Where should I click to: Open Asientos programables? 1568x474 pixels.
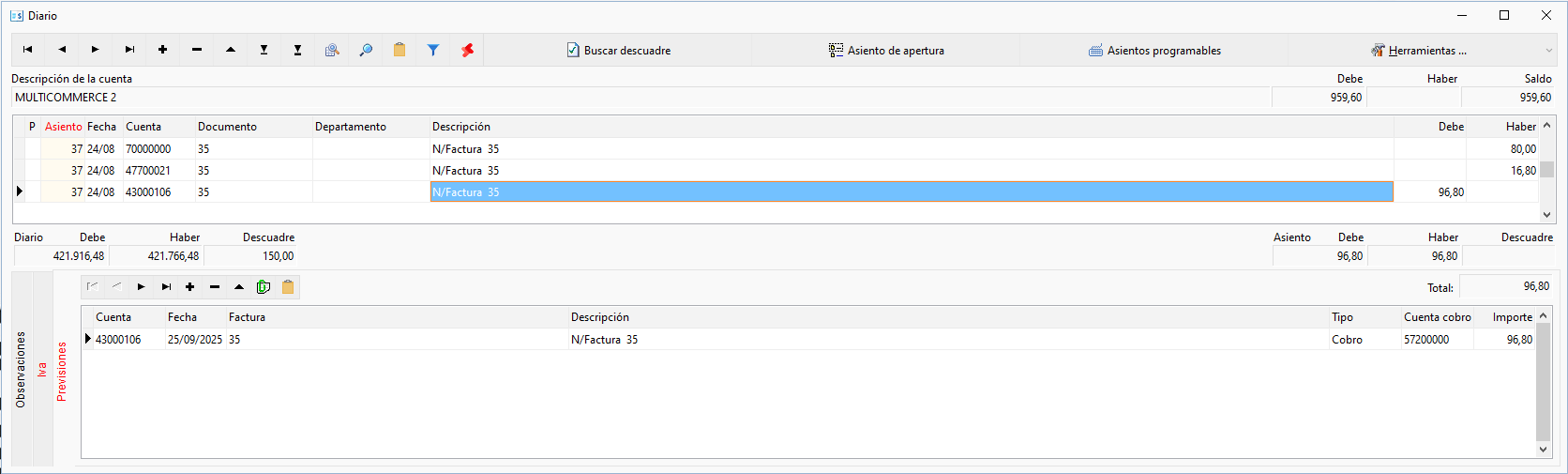[1154, 51]
